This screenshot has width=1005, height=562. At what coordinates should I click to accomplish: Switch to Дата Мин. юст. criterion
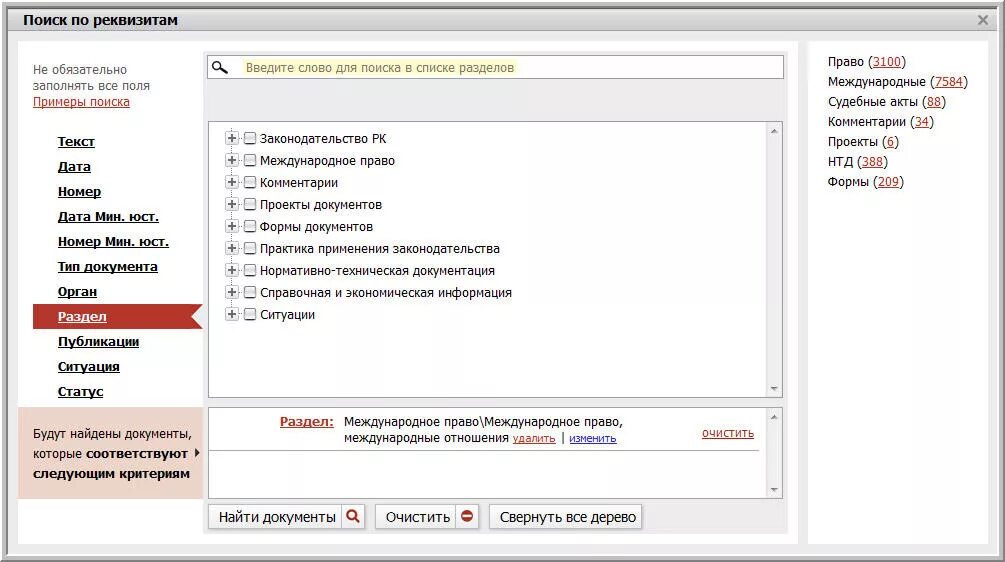pos(108,217)
